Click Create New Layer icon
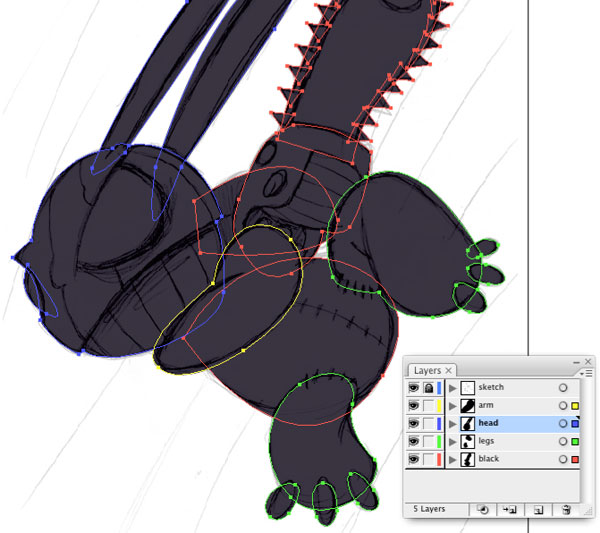600x533 pixels. click(538, 510)
